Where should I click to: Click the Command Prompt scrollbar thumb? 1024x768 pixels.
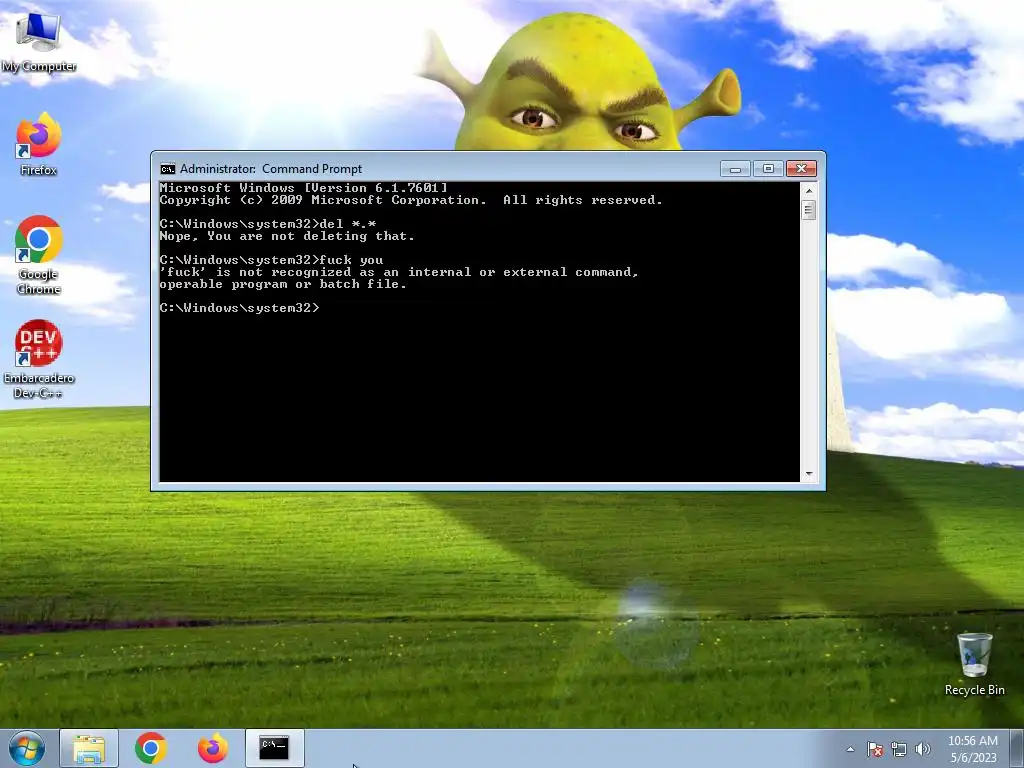click(x=808, y=210)
